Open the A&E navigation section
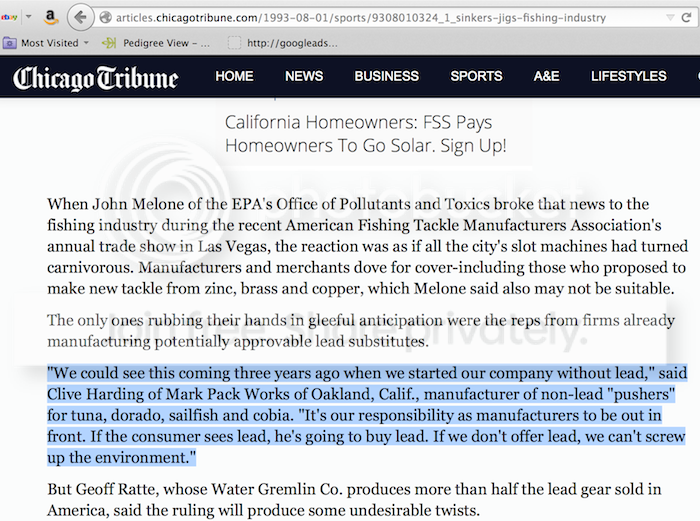This screenshot has width=700, height=521. 546,76
